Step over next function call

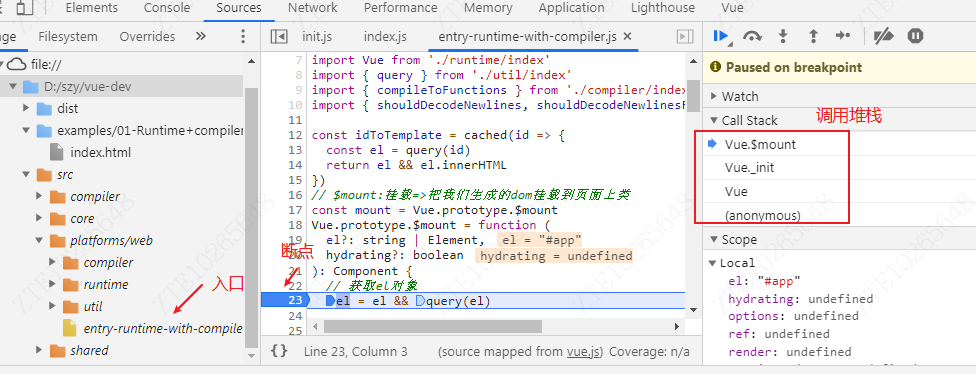click(753, 36)
